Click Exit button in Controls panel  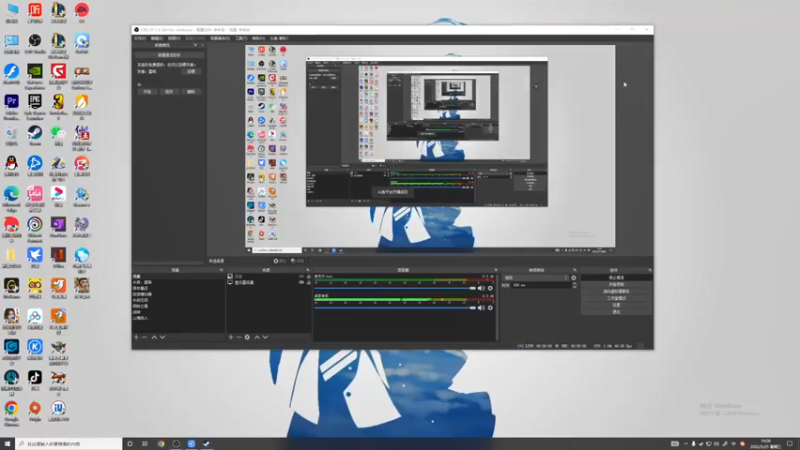point(616,312)
